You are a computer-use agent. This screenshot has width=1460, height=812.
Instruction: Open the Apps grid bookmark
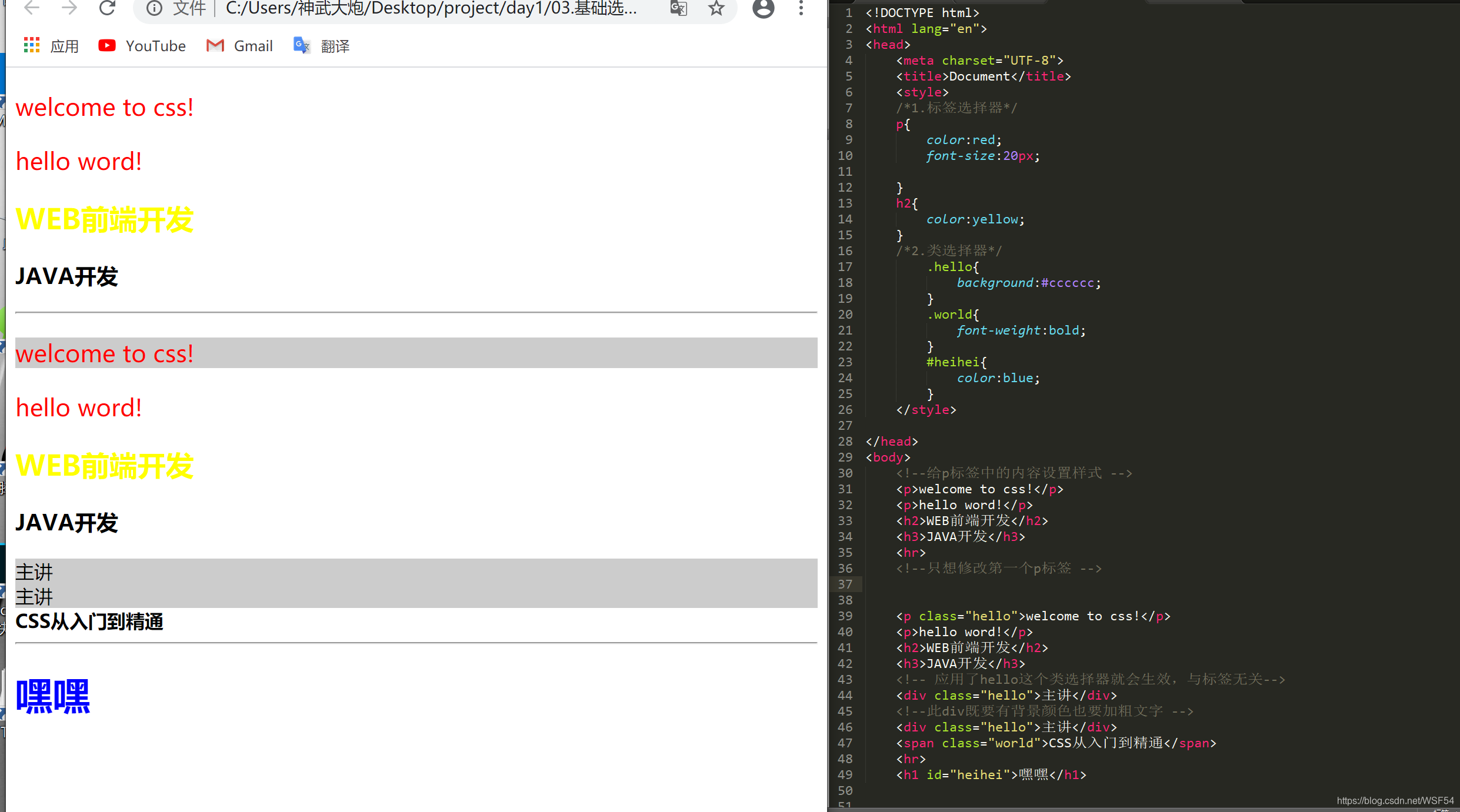[x=51, y=46]
